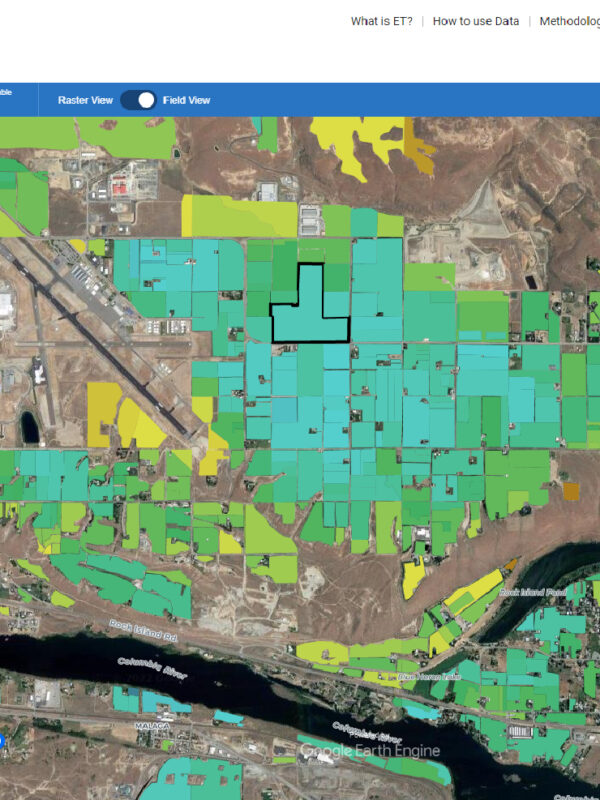Click the Field View label
Viewport: 600px width, 800px height.
[x=187, y=100]
